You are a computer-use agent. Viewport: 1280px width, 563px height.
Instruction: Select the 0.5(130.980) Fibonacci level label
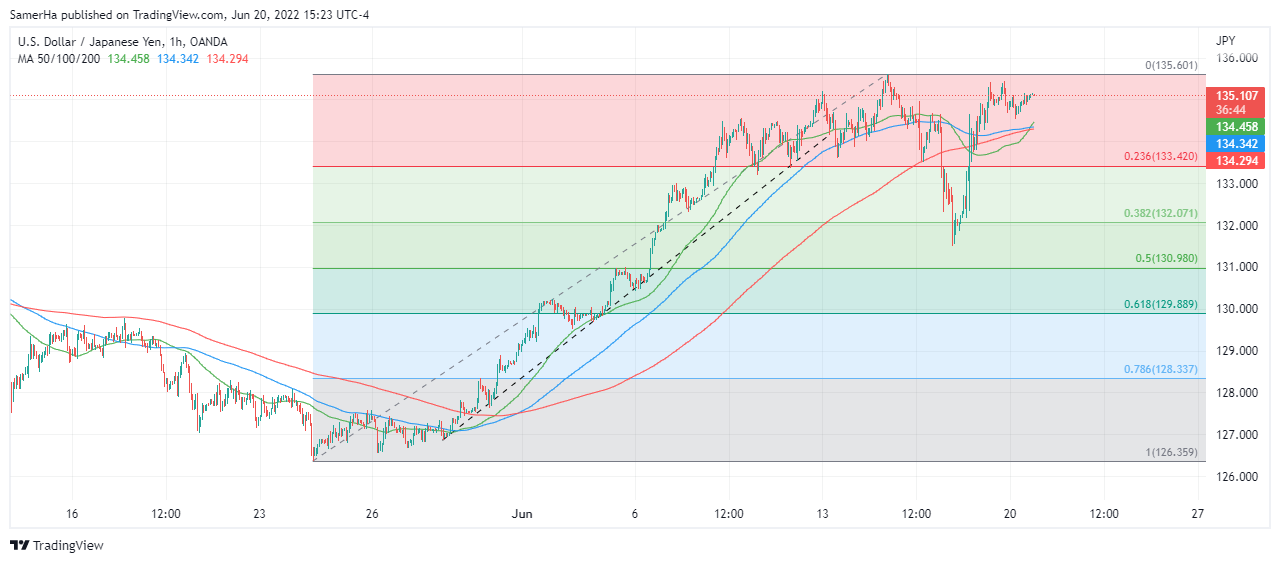point(1165,259)
